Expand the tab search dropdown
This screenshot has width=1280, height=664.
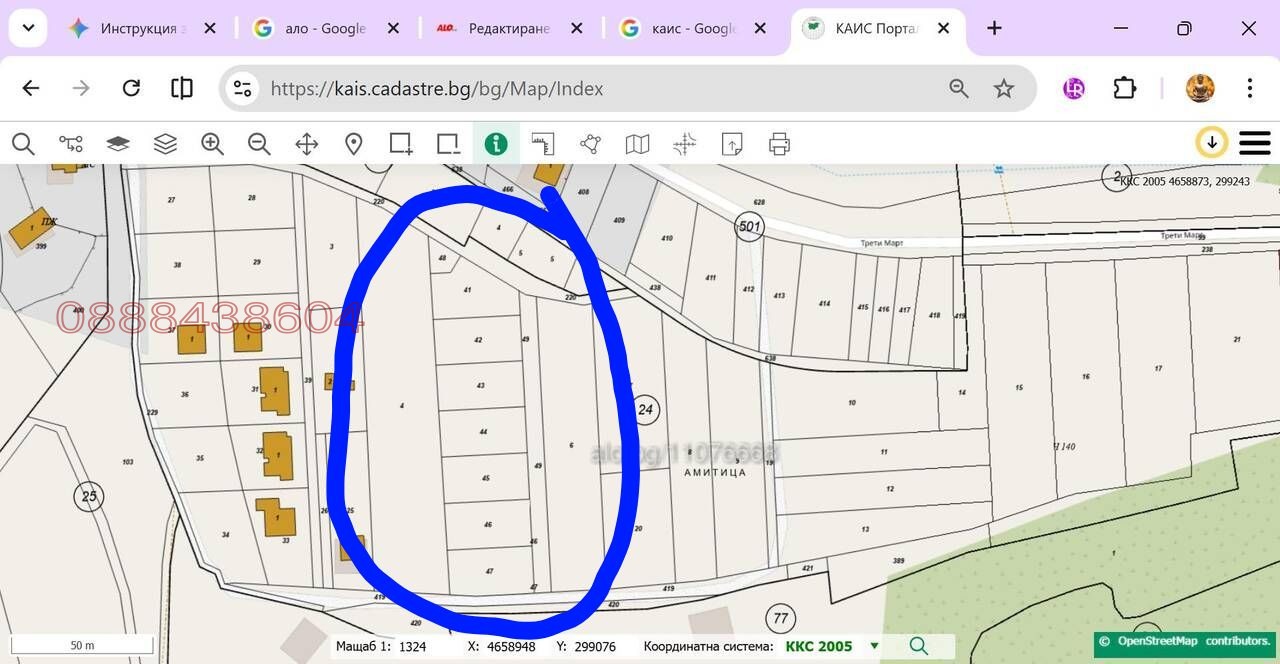coord(28,29)
